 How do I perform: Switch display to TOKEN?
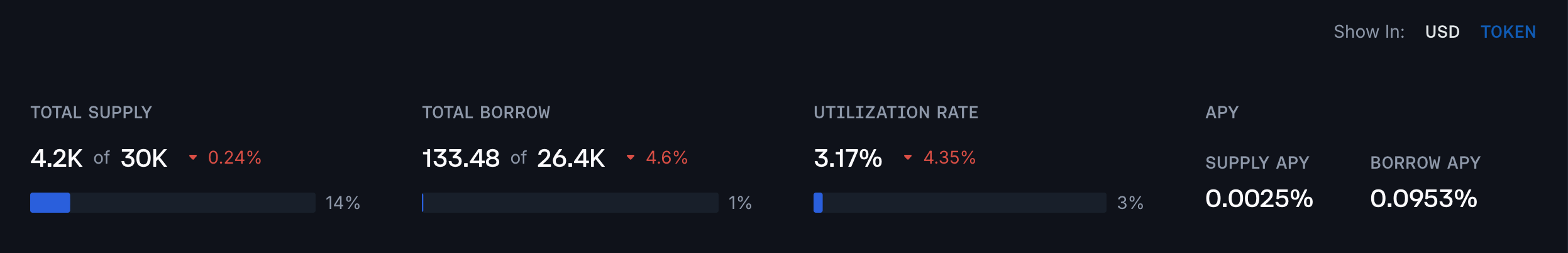coord(1508,32)
